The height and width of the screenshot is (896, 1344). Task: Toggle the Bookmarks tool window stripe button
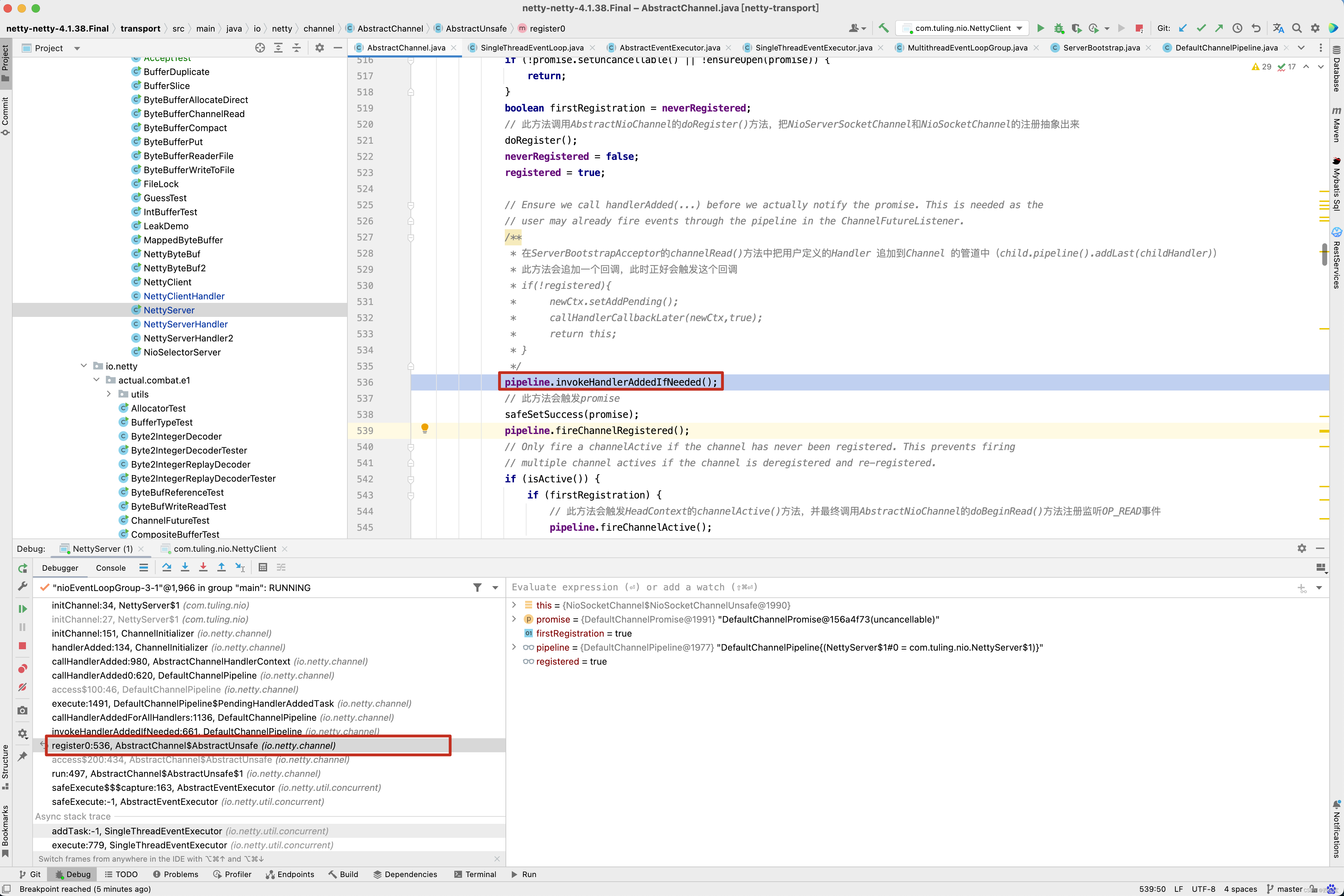(x=6, y=830)
